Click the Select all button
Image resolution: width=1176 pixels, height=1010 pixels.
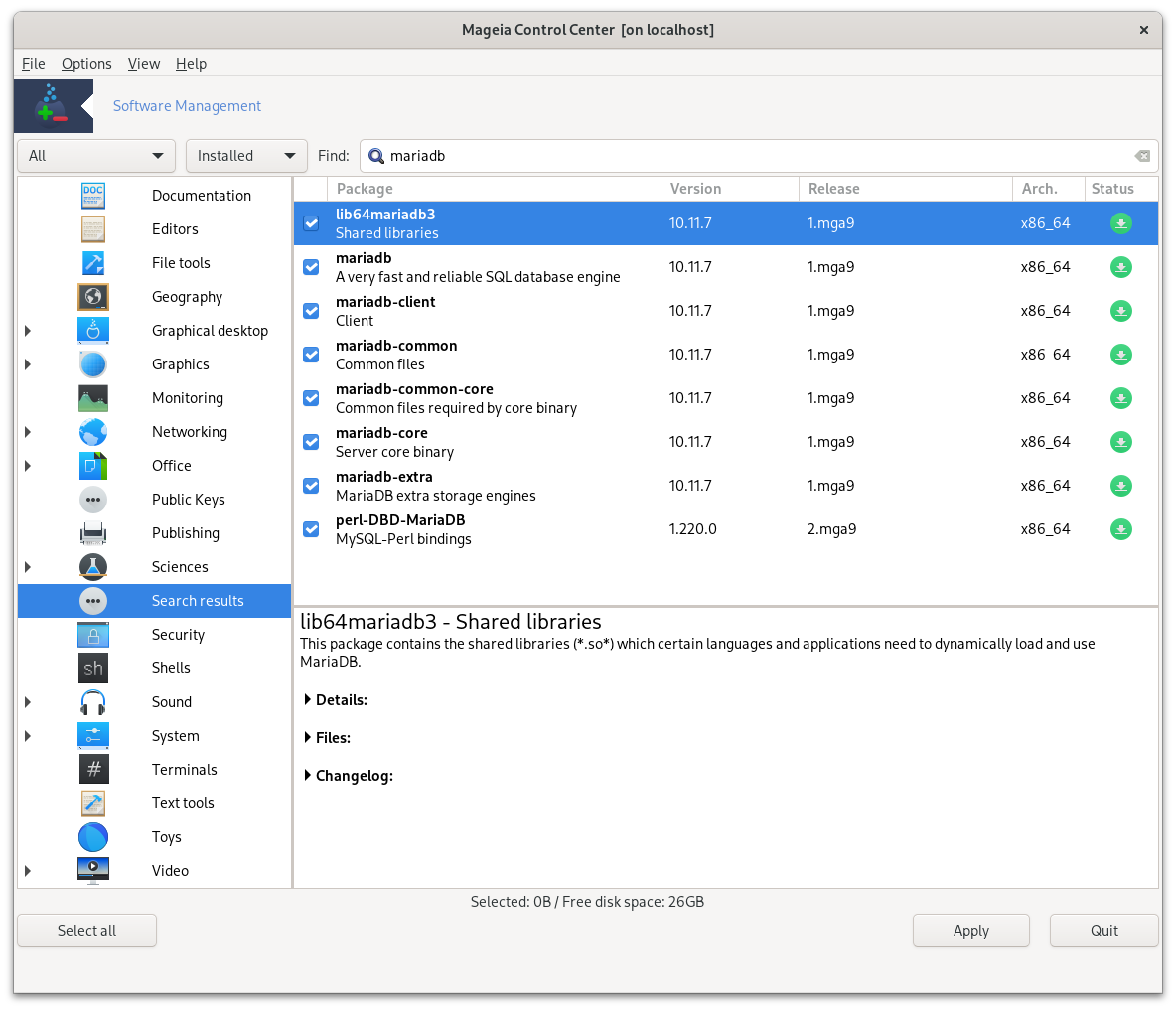point(87,931)
